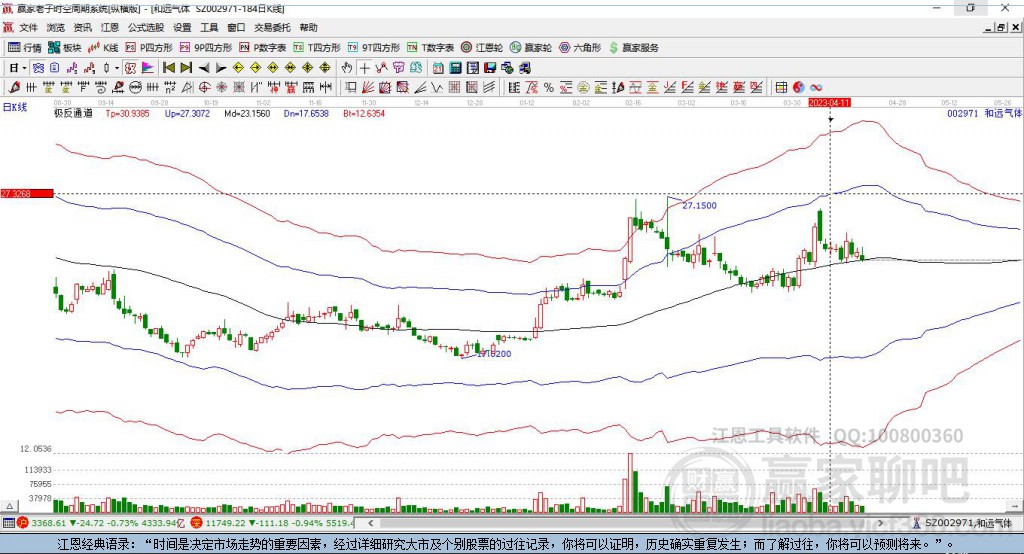This screenshot has height=554, width=1024.
Task: Click the Md=23.1560 indicator value
Action: click(x=247, y=113)
